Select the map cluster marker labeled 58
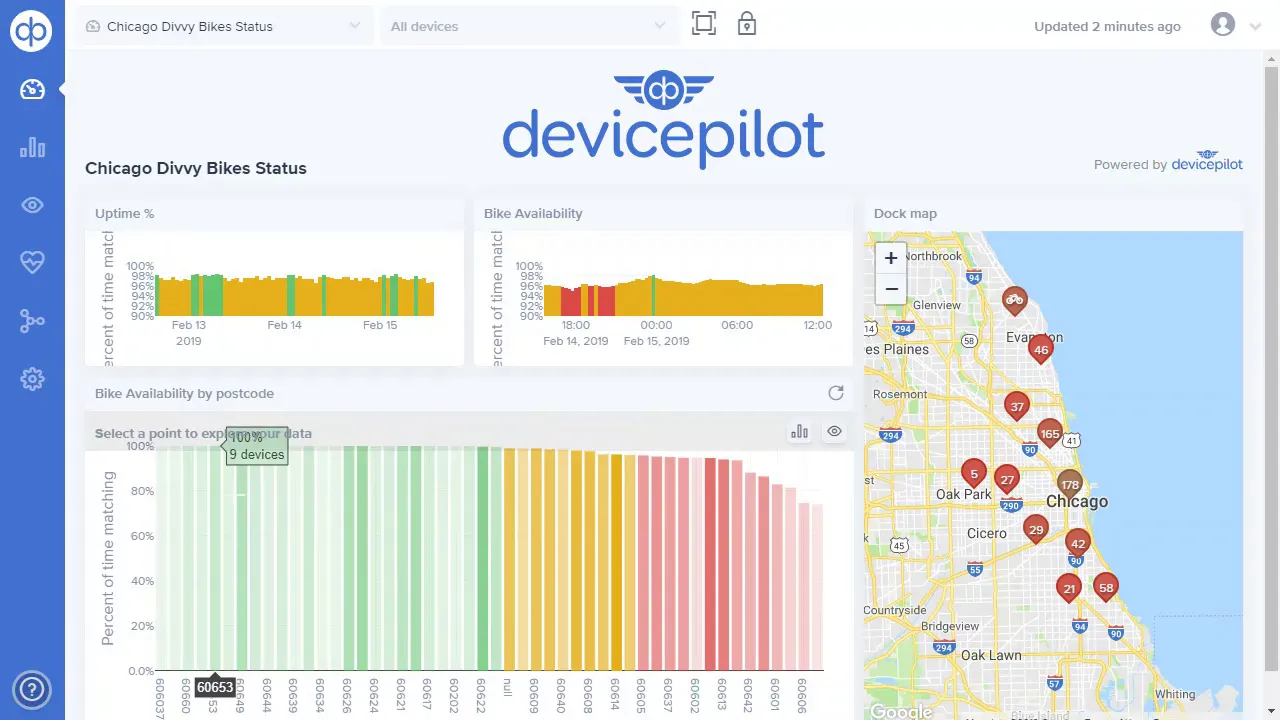Screen dimensions: 1280x720 point(1105,588)
